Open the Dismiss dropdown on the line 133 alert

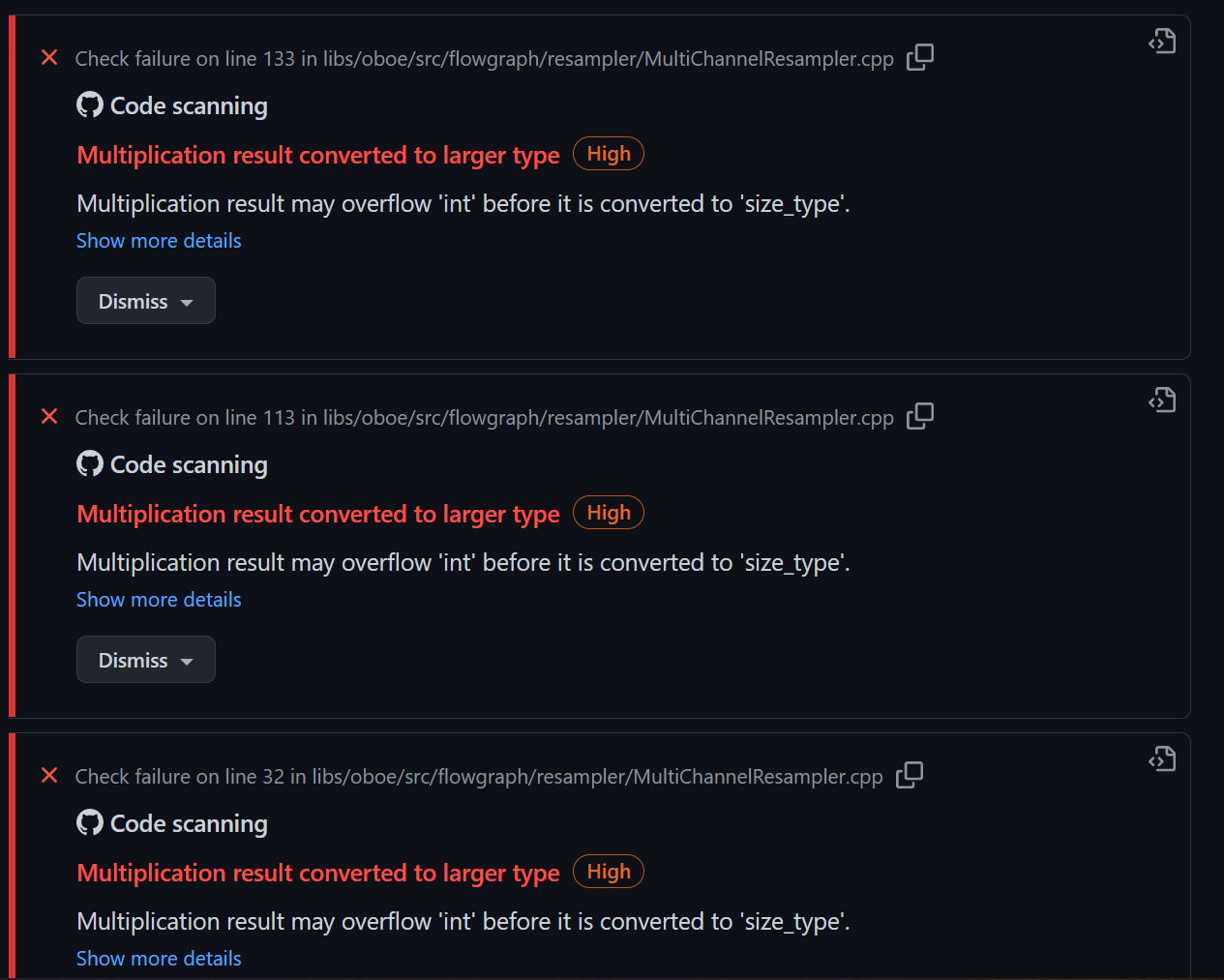click(x=145, y=300)
